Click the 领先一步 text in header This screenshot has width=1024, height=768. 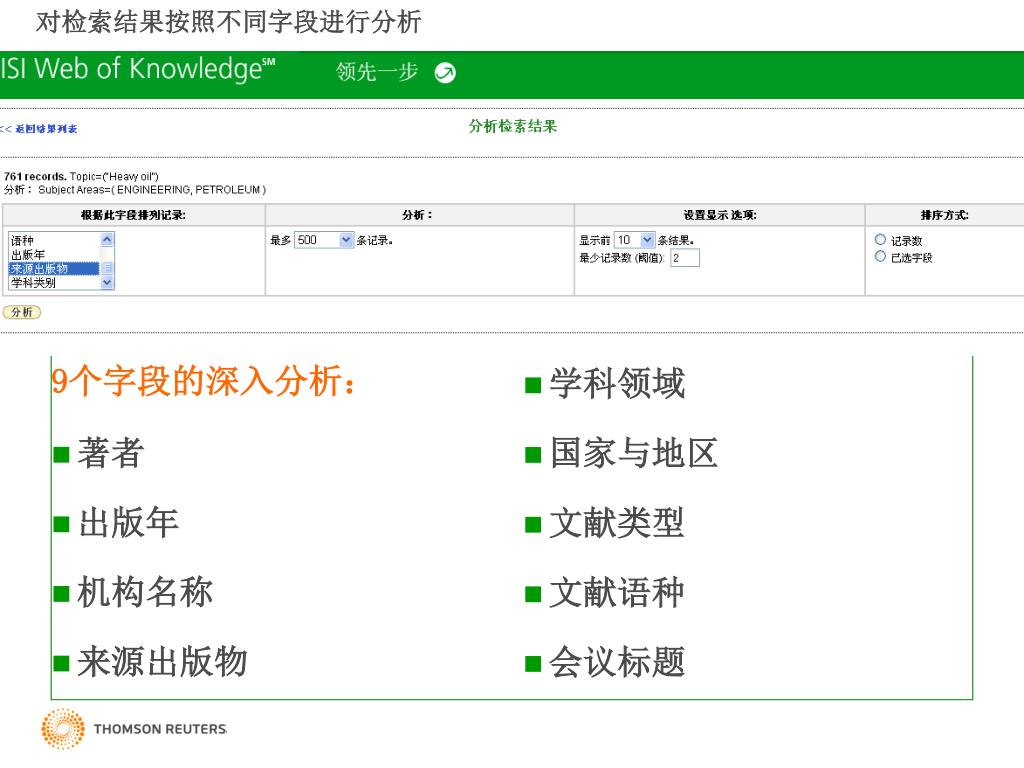(377, 71)
